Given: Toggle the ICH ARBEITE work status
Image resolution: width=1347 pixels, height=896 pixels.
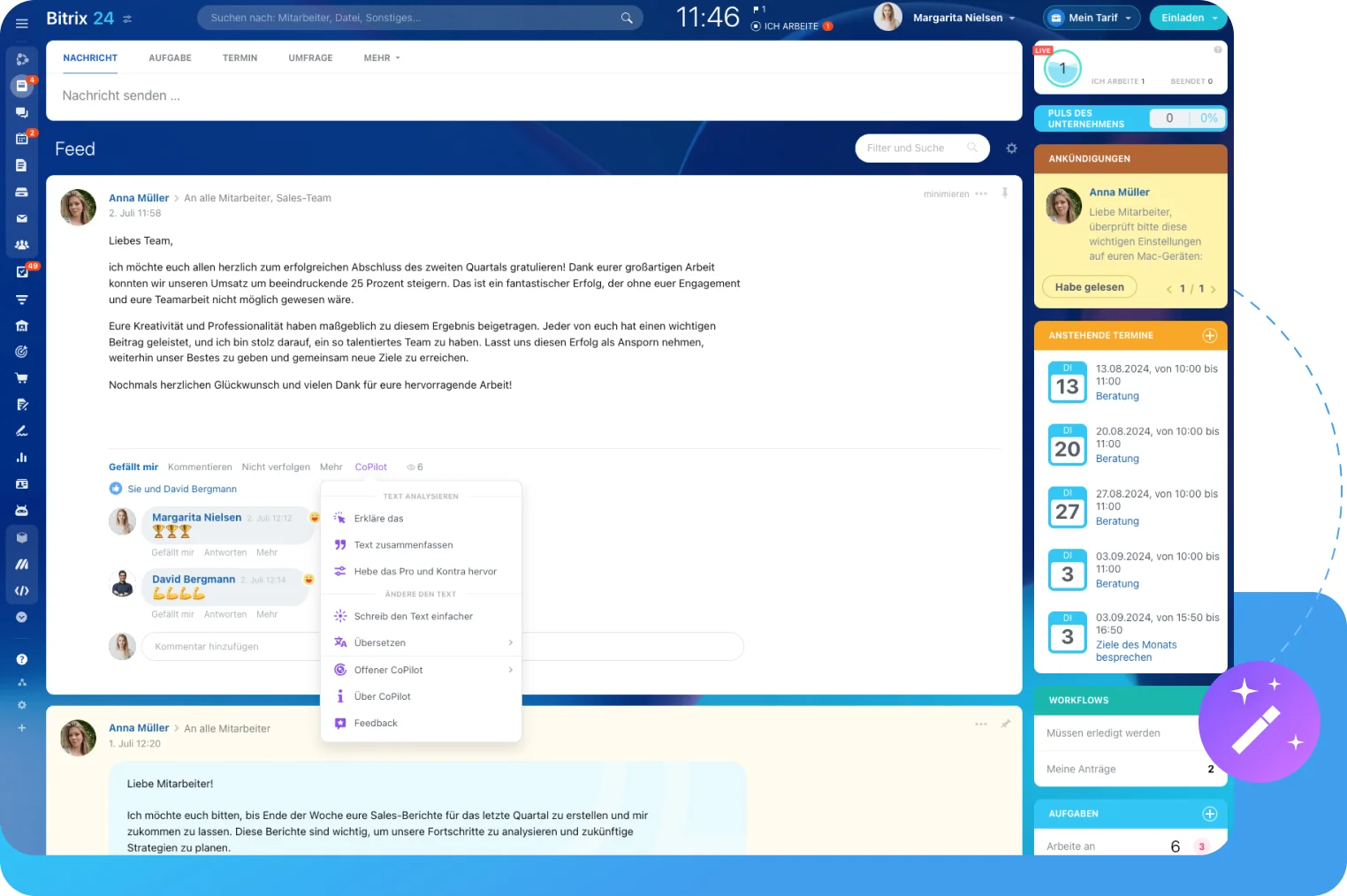Looking at the screenshot, I should click(790, 27).
